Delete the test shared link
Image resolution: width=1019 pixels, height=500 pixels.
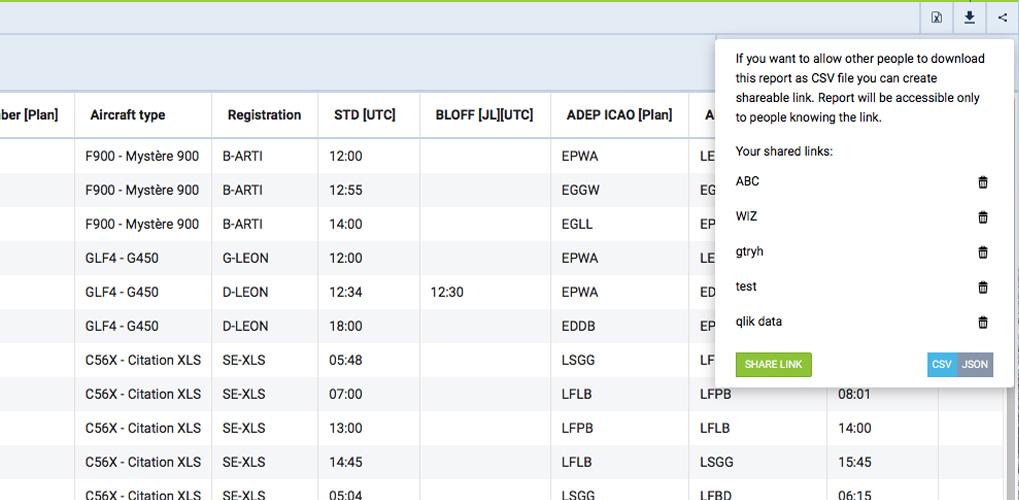pyautogui.click(x=983, y=287)
